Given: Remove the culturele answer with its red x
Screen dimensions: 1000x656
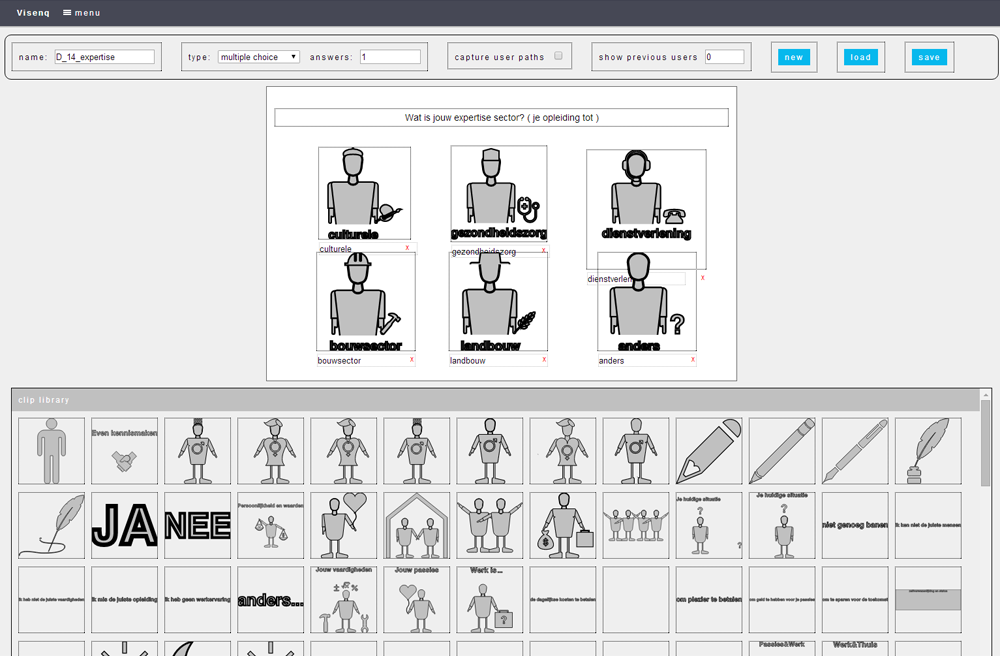Looking at the screenshot, I should pos(407,247).
